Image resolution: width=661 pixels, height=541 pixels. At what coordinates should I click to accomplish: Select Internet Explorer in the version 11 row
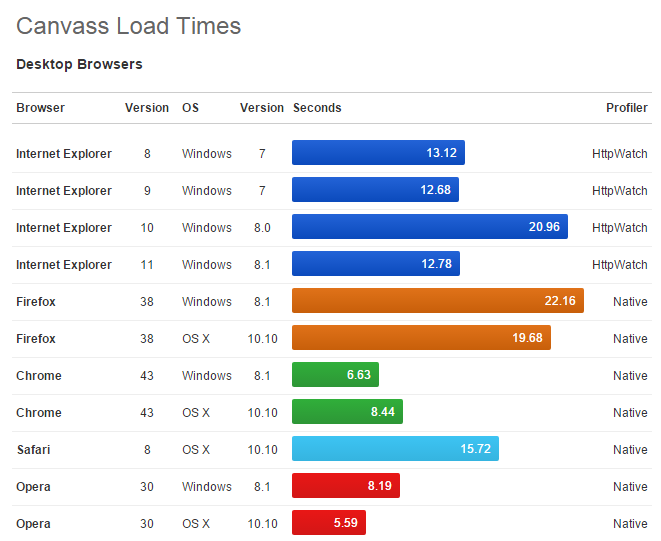(x=64, y=265)
